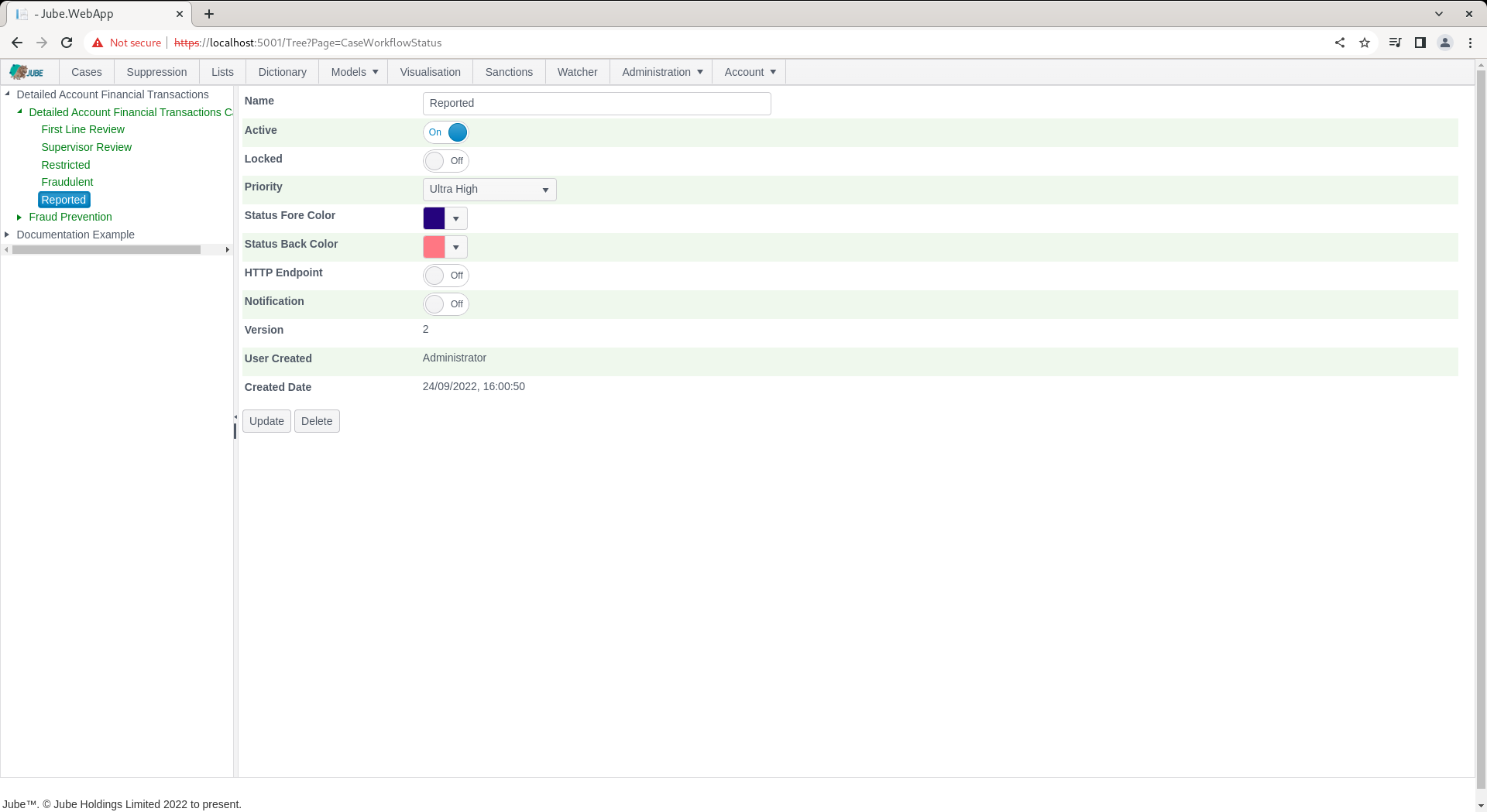Open the Models menu
1487x812 pixels.
(x=354, y=72)
